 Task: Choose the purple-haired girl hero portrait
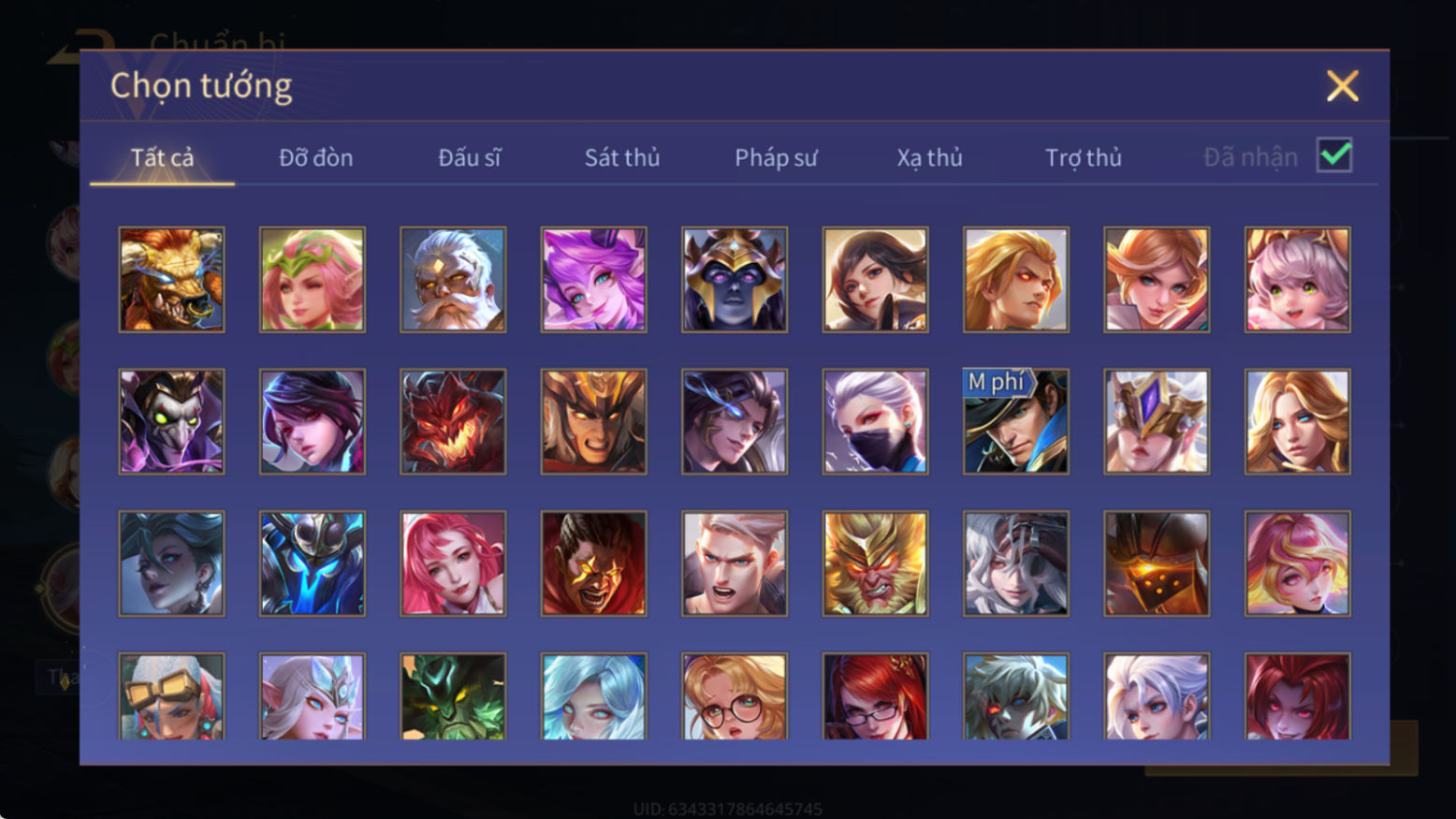point(593,280)
